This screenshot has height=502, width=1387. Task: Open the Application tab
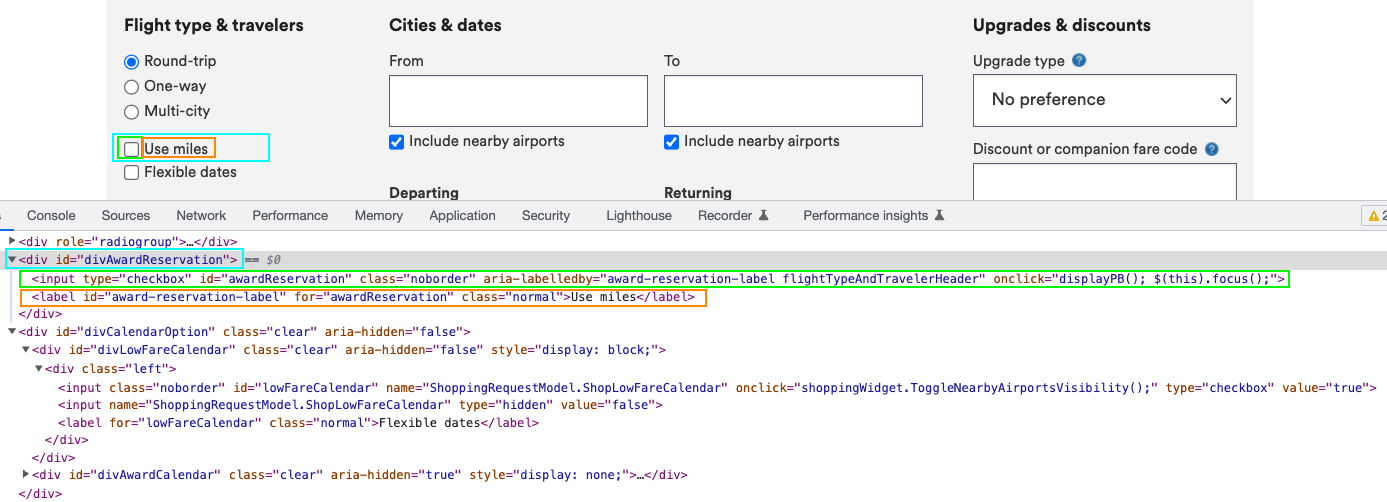[462, 215]
